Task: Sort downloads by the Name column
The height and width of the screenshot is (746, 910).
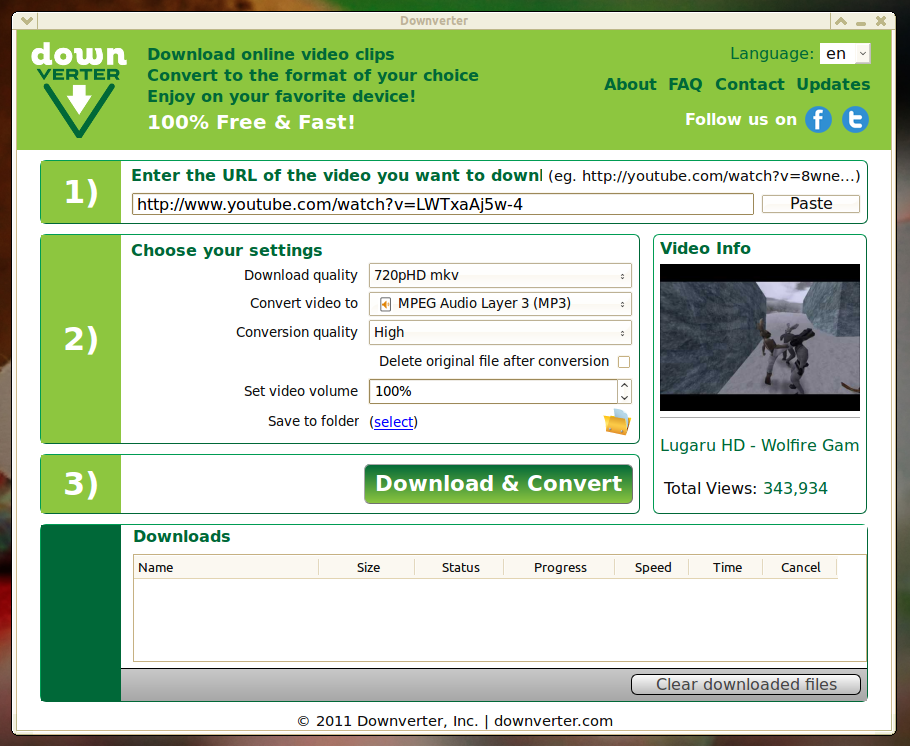Action: pyautogui.click(x=226, y=567)
